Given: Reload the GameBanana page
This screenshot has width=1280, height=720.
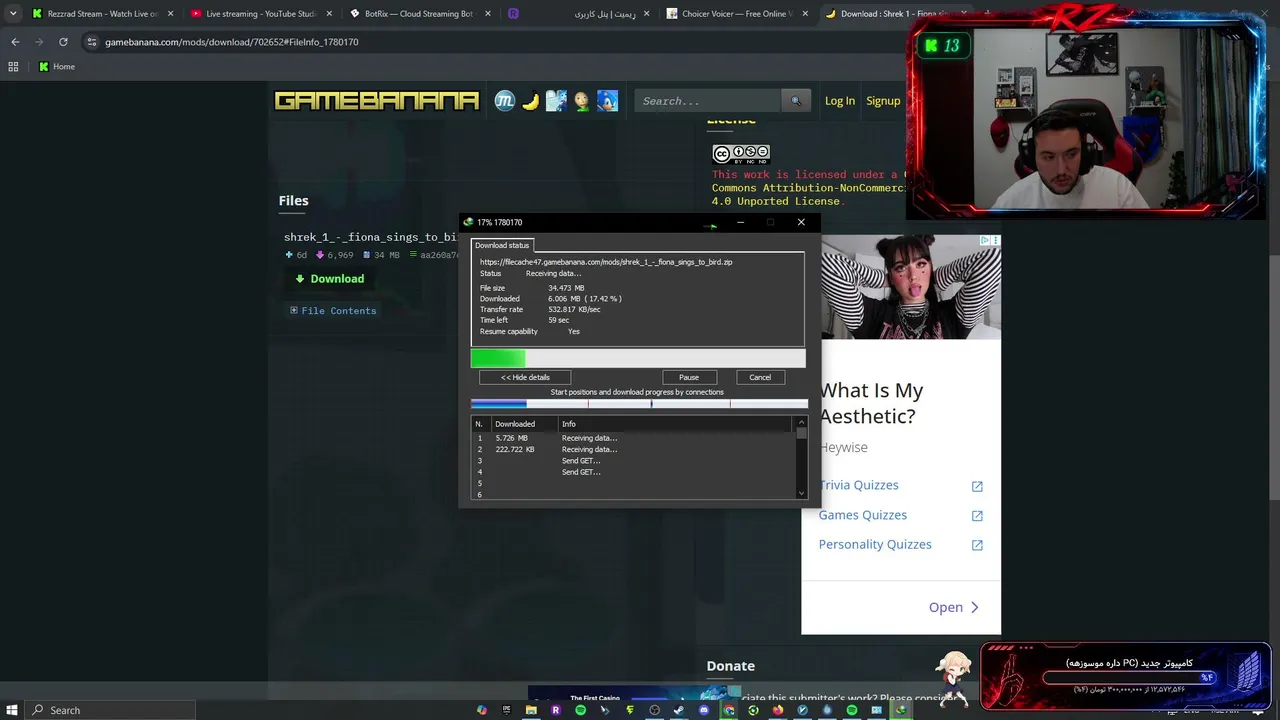Looking at the screenshot, I should click(x=63, y=42).
